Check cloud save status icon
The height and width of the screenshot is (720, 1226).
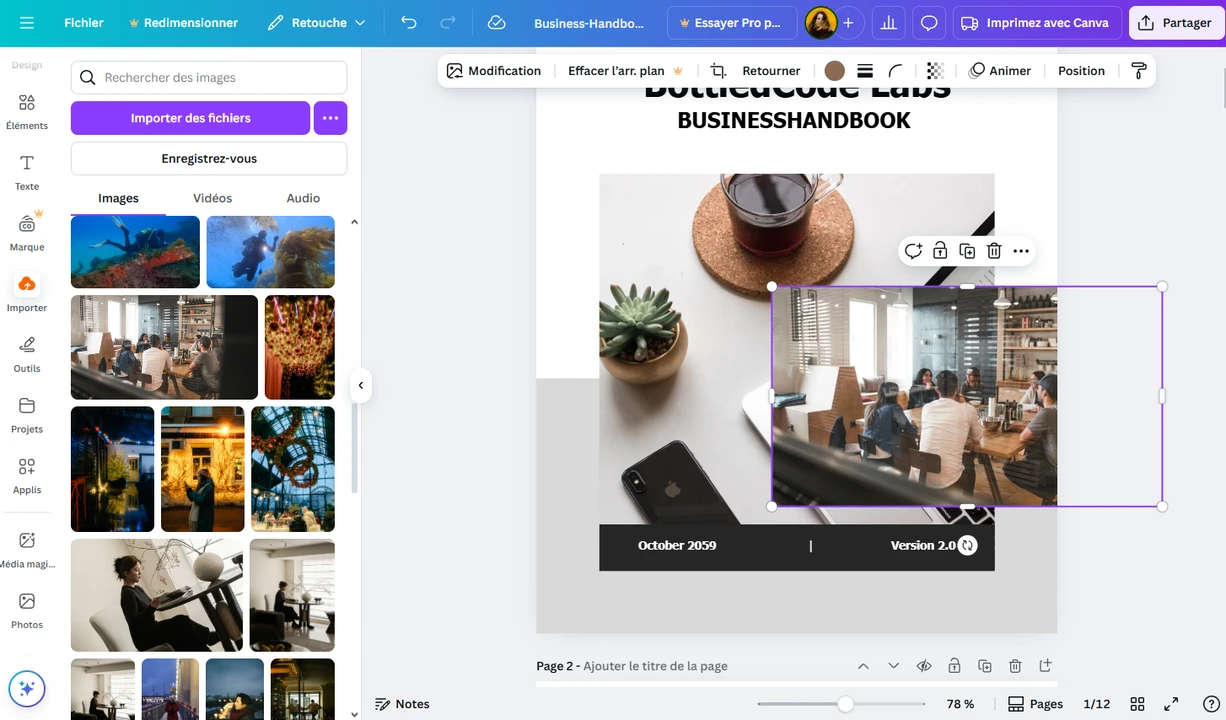(496, 23)
